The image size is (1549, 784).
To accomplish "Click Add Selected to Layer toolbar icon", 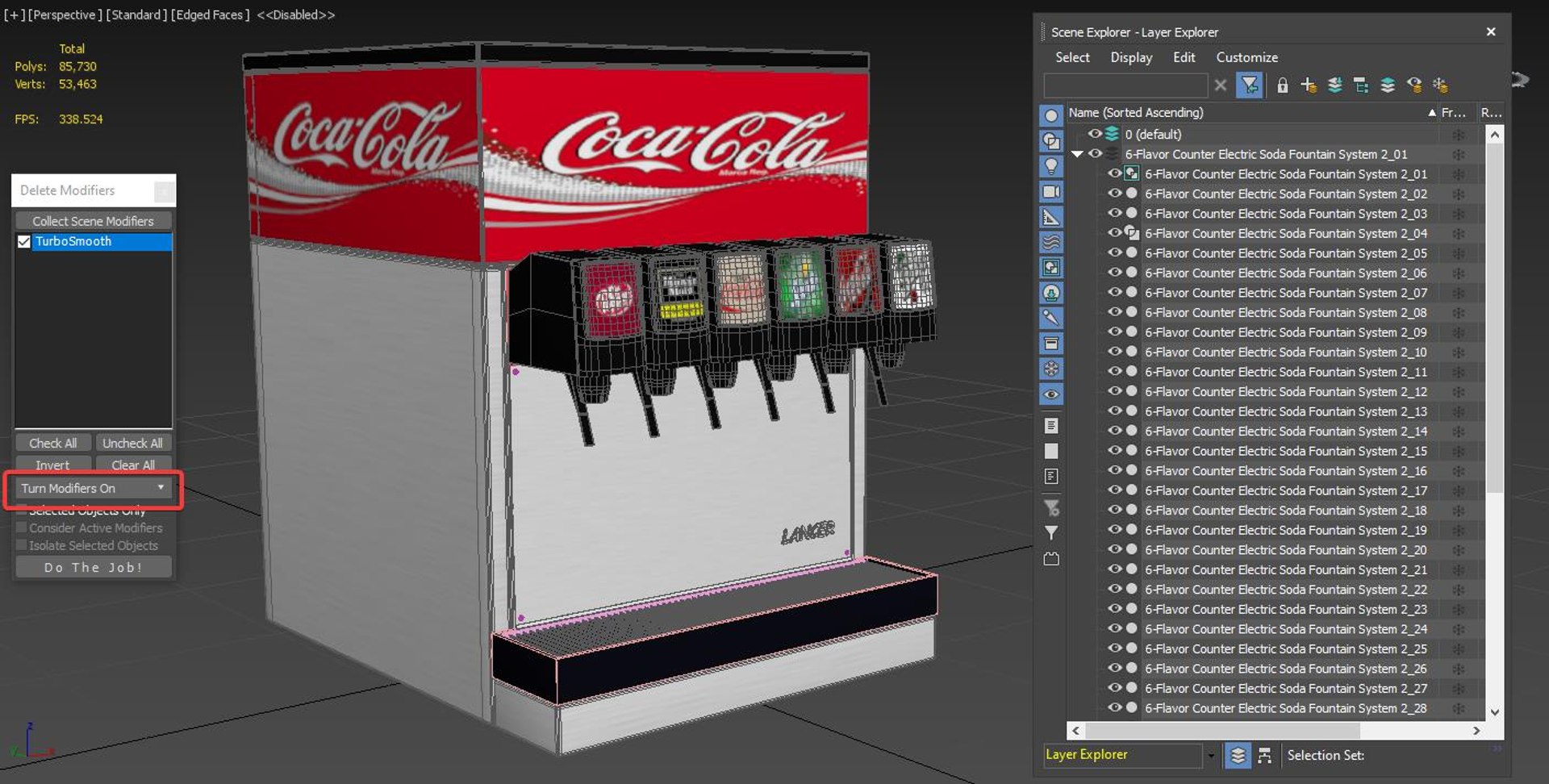I will 1335,85.
